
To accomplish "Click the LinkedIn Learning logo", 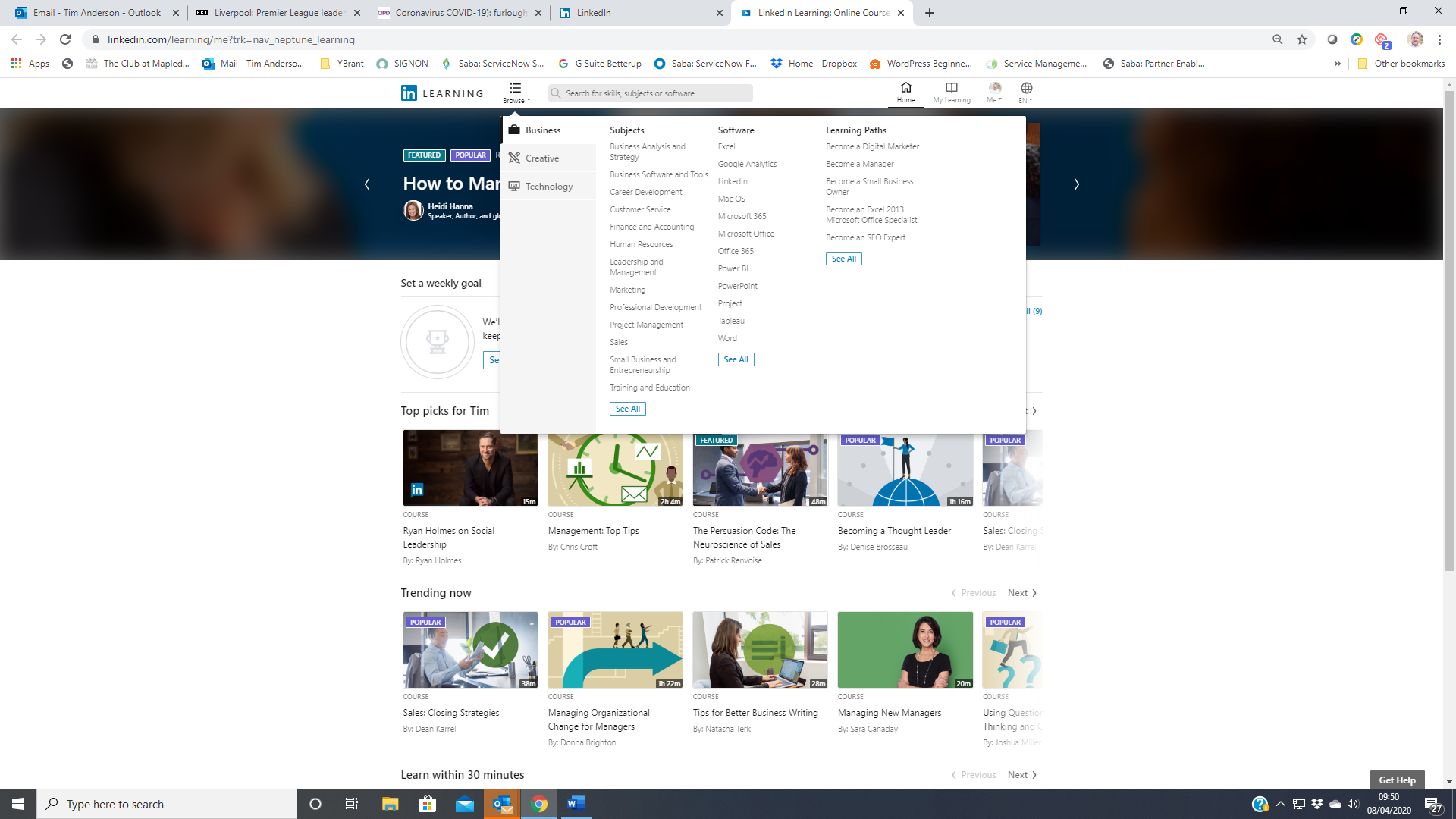I will [442, 93].
